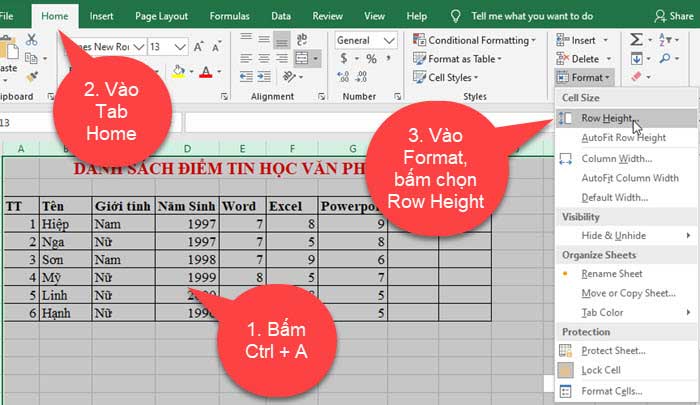This screenshot has width=700, height=405.
Task: Click the Fill Color paint bucket
Action: pyautogui.click(x=178, y=72)
